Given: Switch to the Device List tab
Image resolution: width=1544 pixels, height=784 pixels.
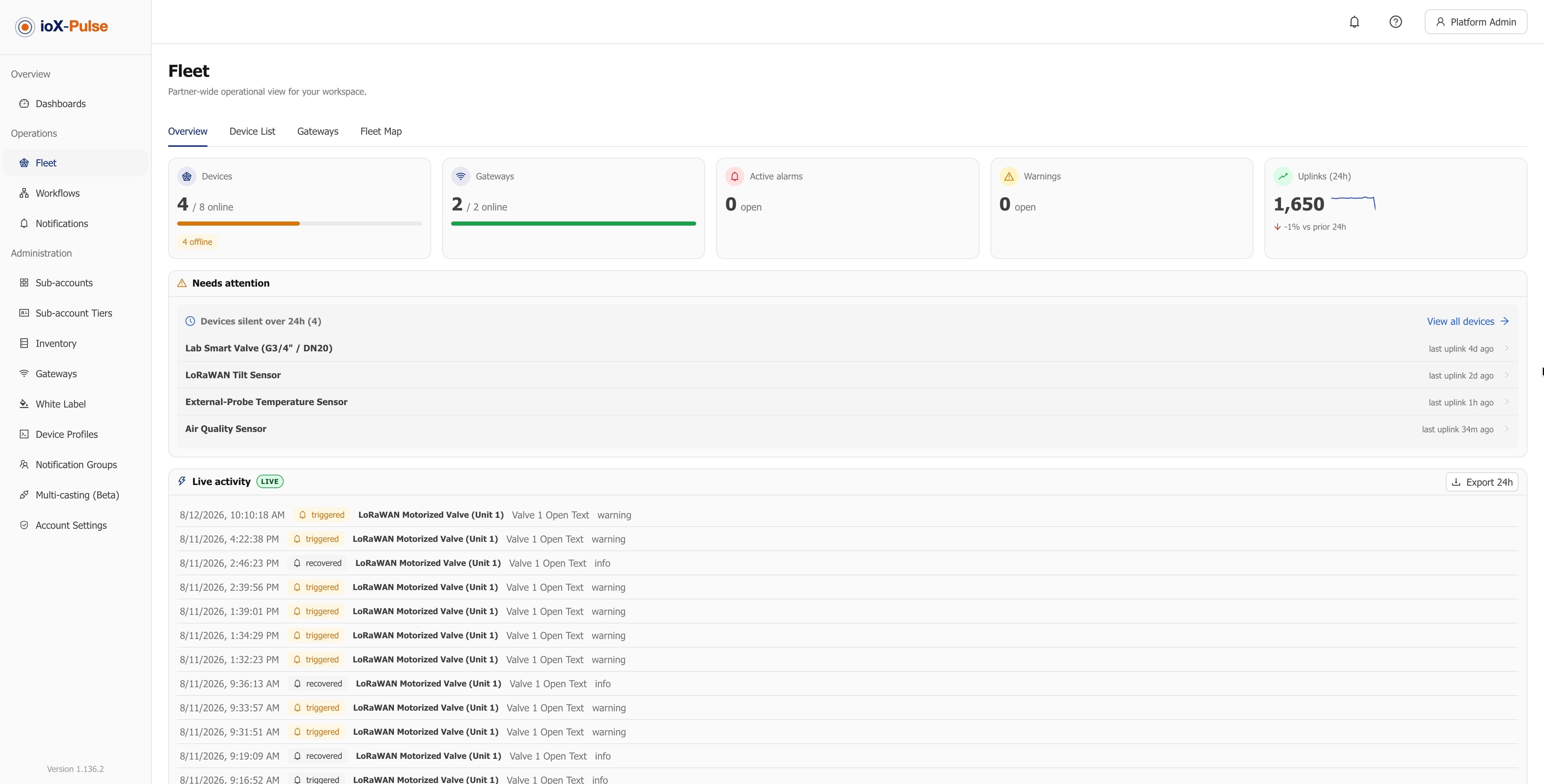Looking at the screenshot, I should click(252, 131).
